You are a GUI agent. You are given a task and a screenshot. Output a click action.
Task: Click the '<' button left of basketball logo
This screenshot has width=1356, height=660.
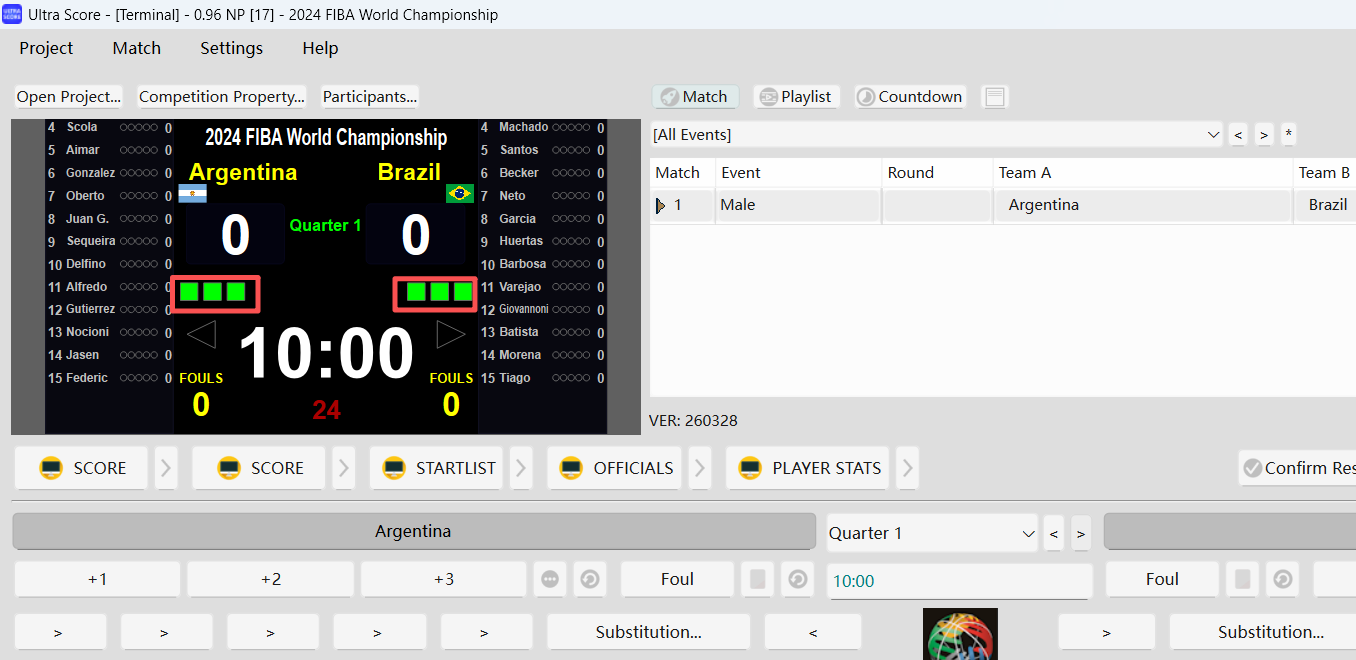pos(813,632)
